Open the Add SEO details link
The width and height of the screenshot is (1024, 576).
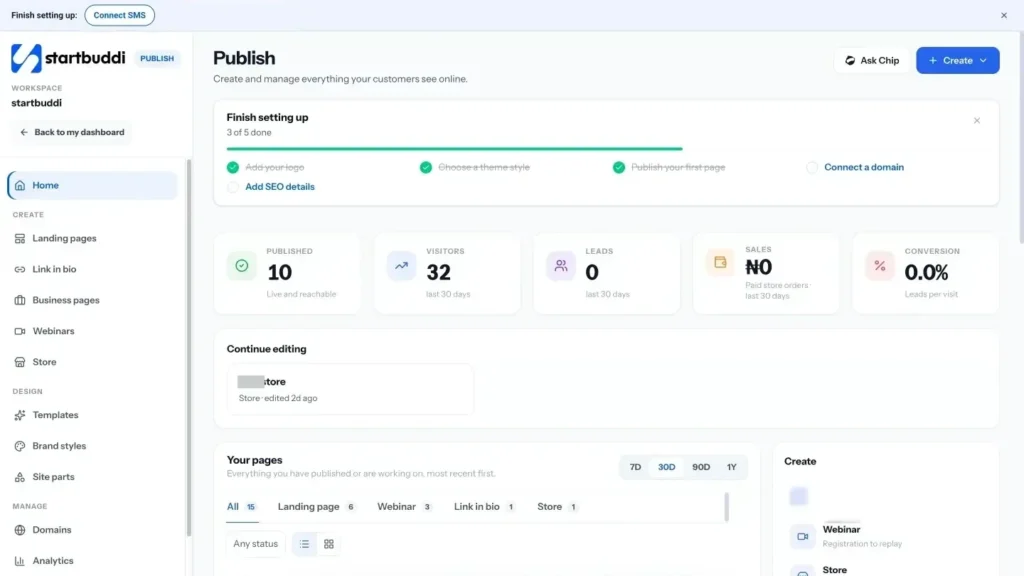(x=280, y=187)
